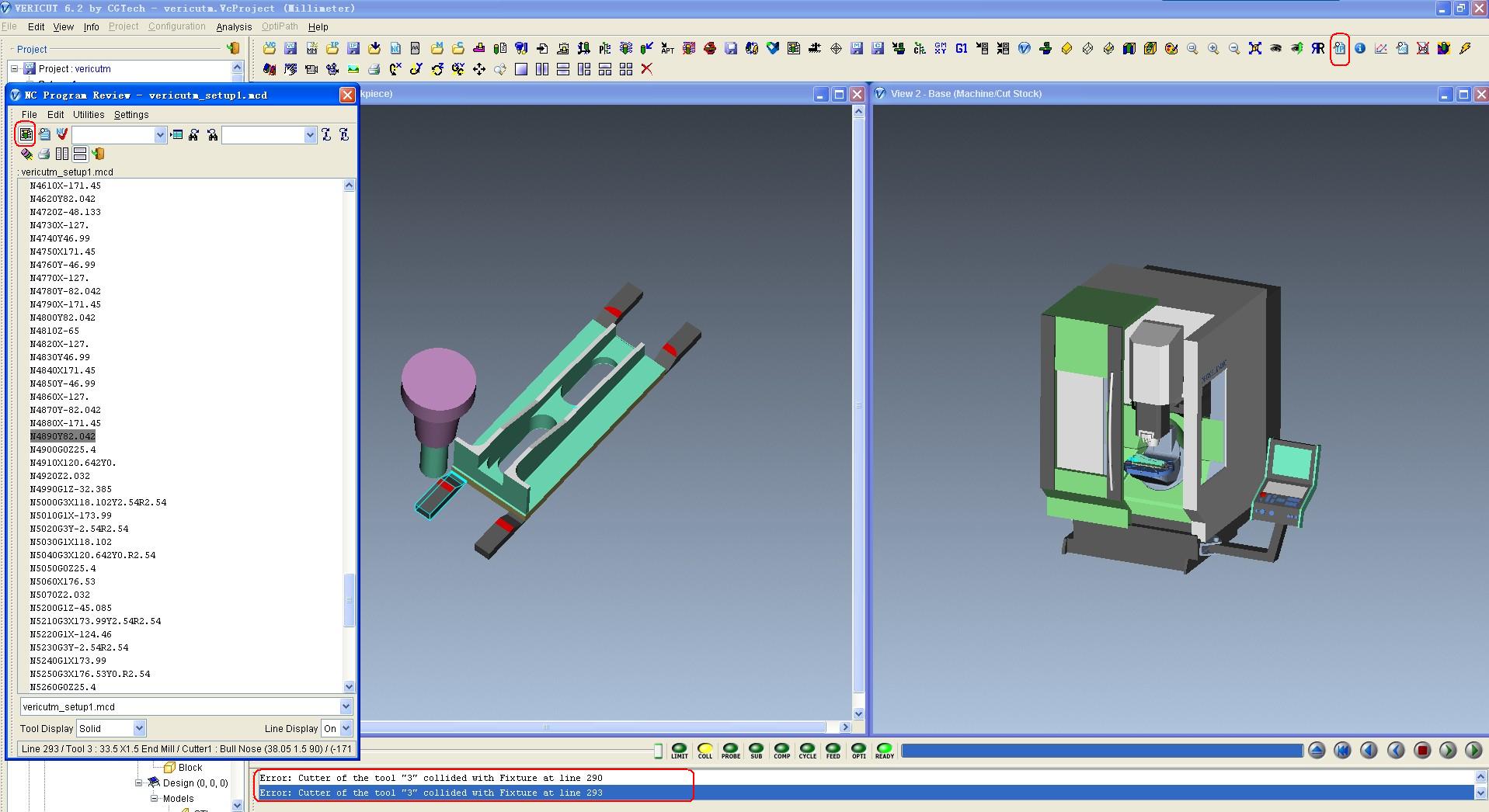Click the blue info circle icon
This screenshot has width=1489, height=812.
(1360, 48)
